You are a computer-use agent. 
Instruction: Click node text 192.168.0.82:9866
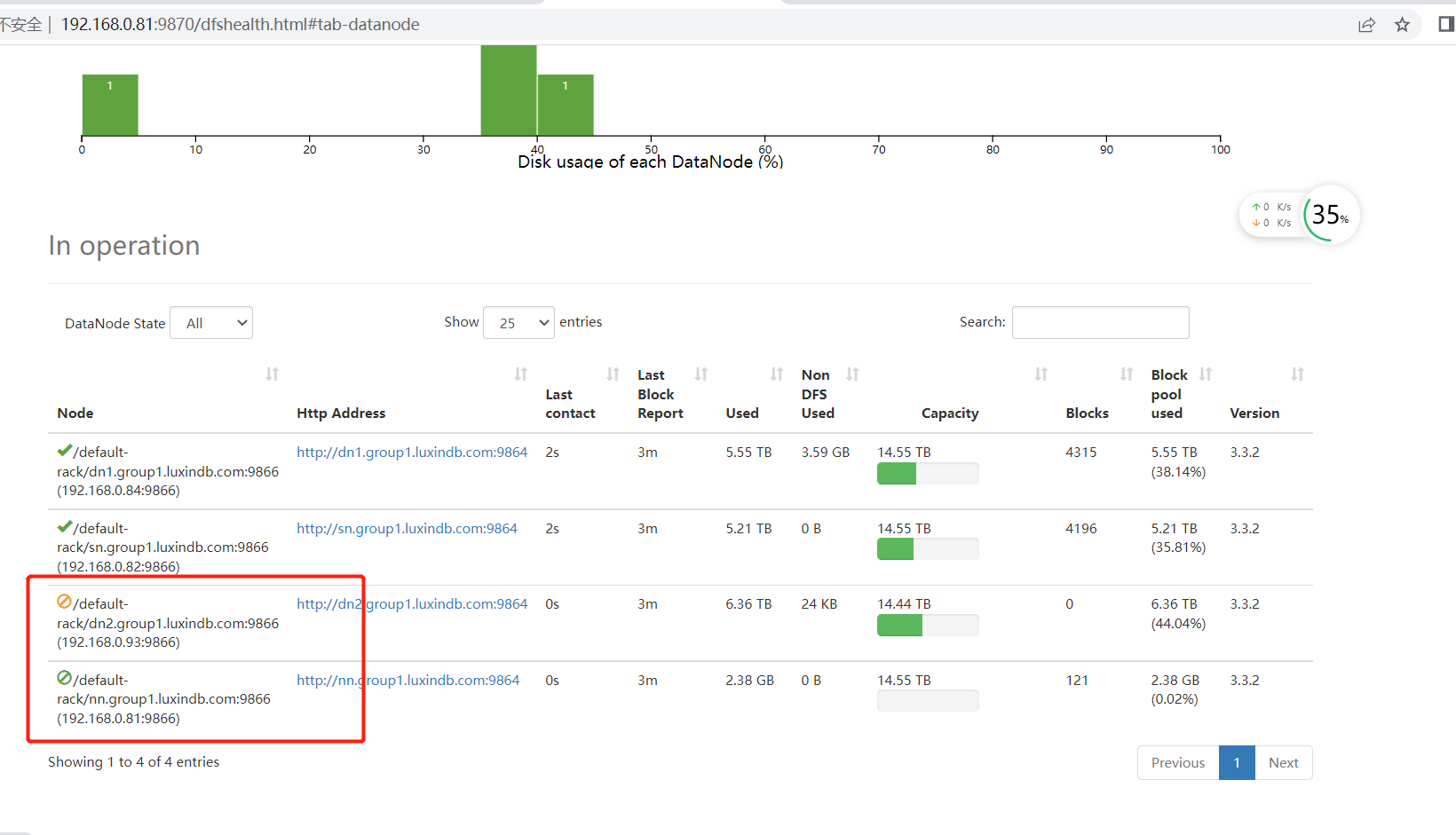(x=118, y=567)
